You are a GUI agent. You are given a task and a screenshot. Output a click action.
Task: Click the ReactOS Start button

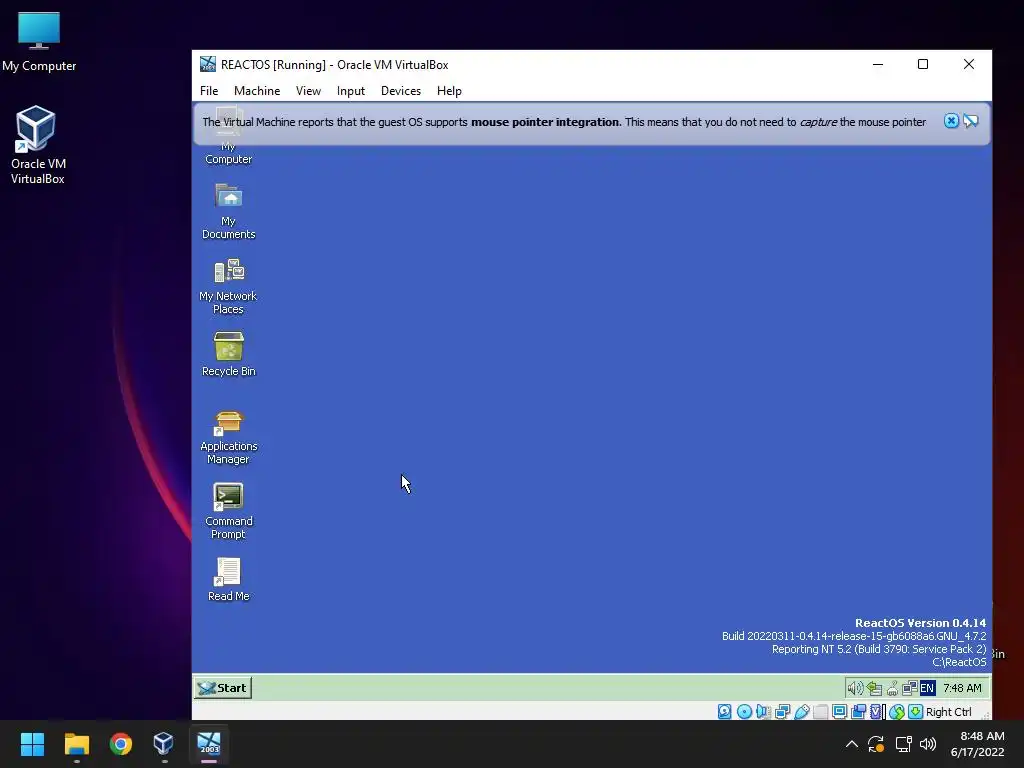pos(223,688)
